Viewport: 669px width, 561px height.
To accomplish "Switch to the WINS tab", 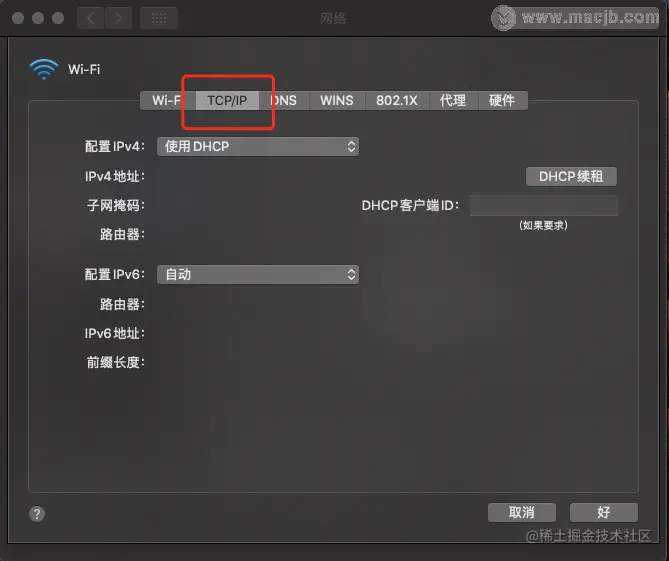I will tap(337, 101).
